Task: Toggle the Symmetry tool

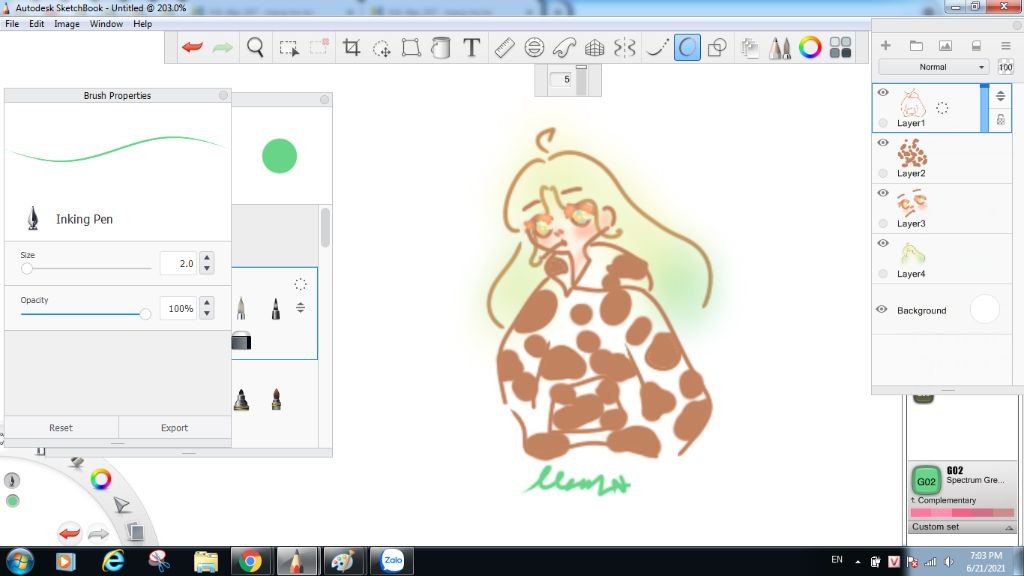Action: (x=624, y=48)
